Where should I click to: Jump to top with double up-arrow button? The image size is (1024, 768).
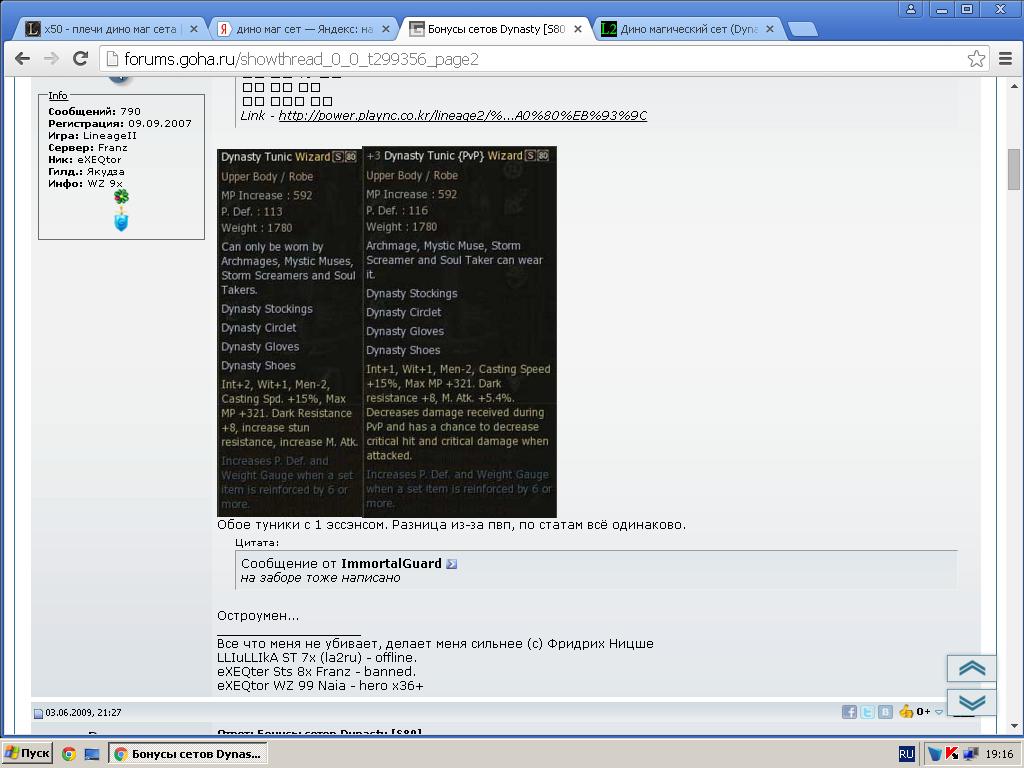971,669
